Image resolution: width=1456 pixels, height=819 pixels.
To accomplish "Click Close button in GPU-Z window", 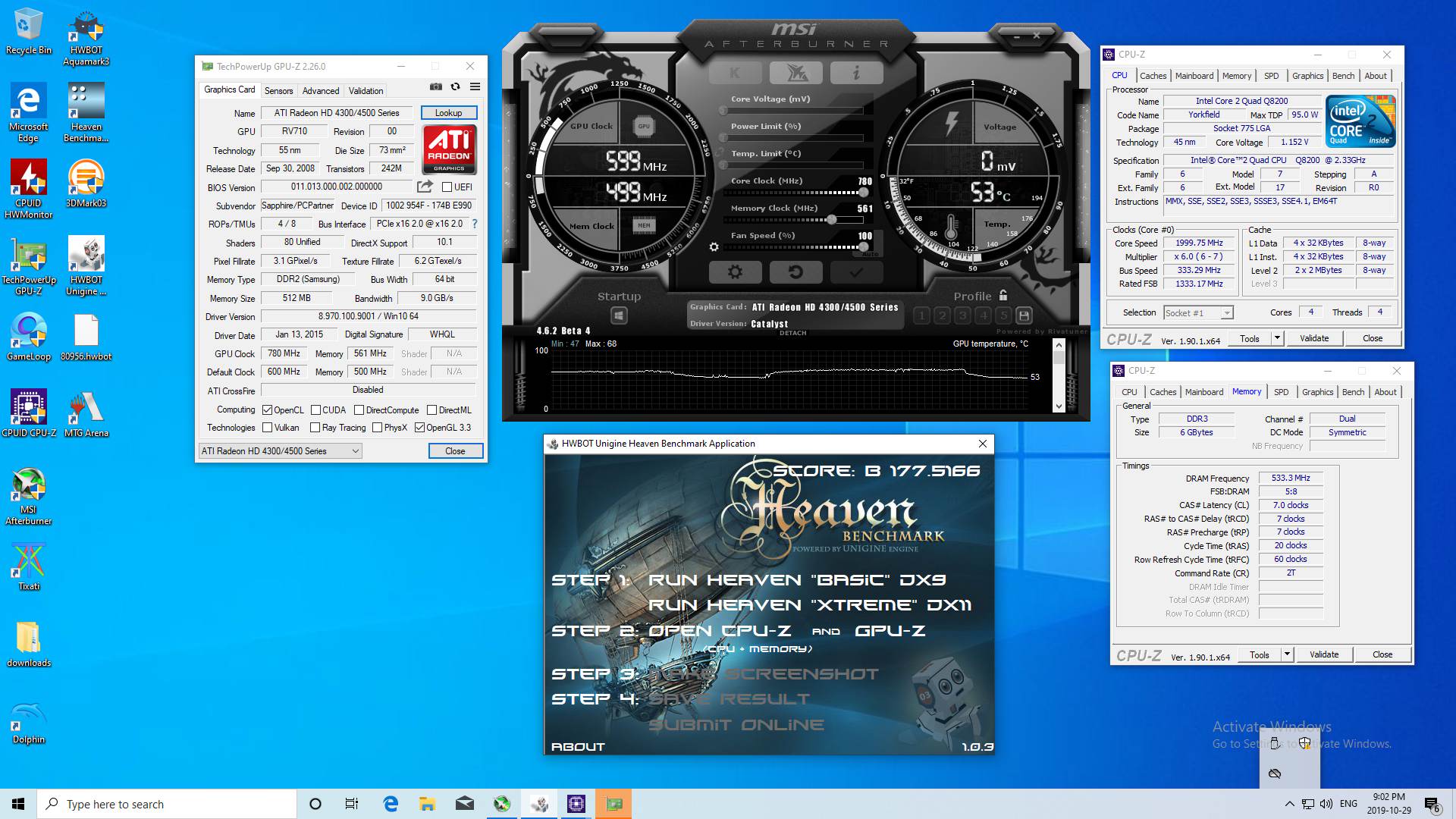I will point(455,451).
